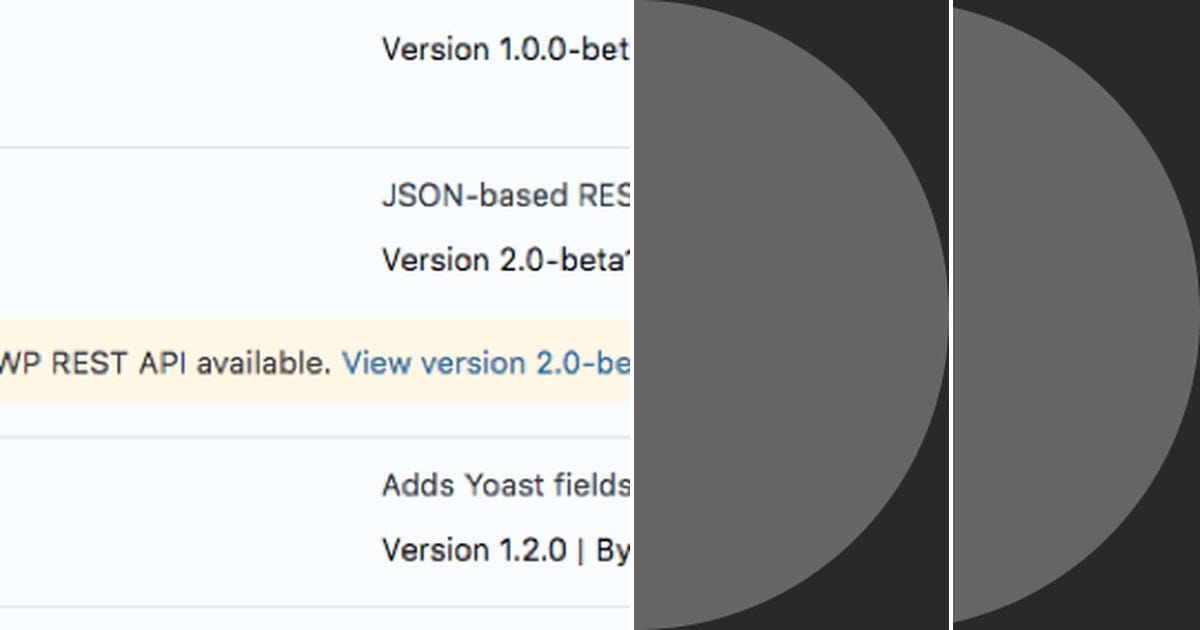The width and height of the screenshot is (1200, 630).
Task: Click the divider line above JSON-based REST row
Action: [300, 143]
